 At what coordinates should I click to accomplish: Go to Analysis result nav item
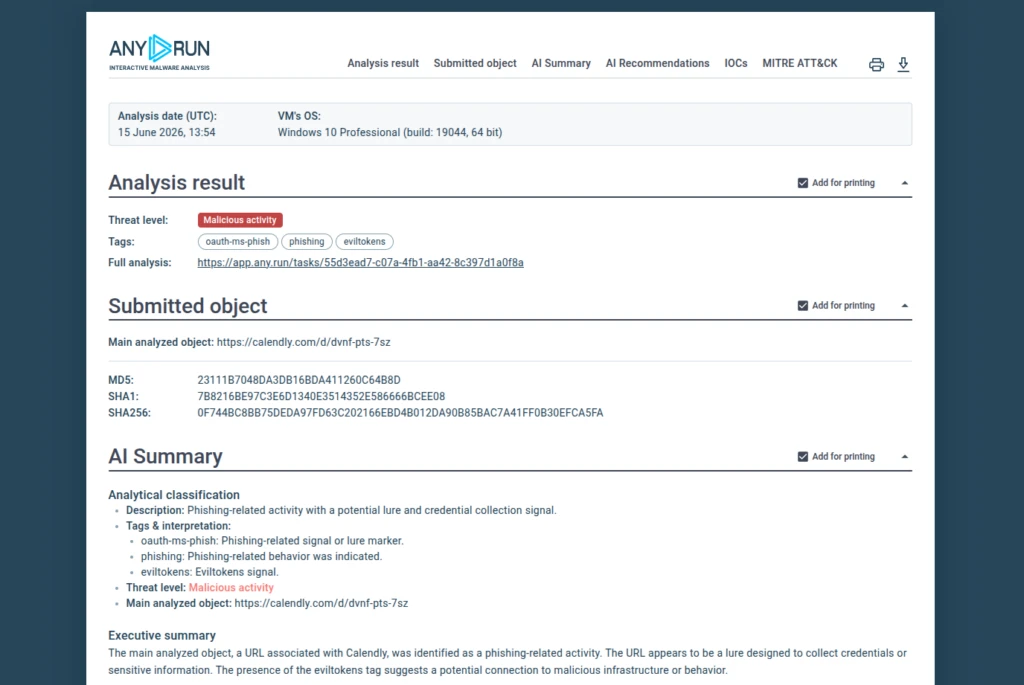pos(383,63)
